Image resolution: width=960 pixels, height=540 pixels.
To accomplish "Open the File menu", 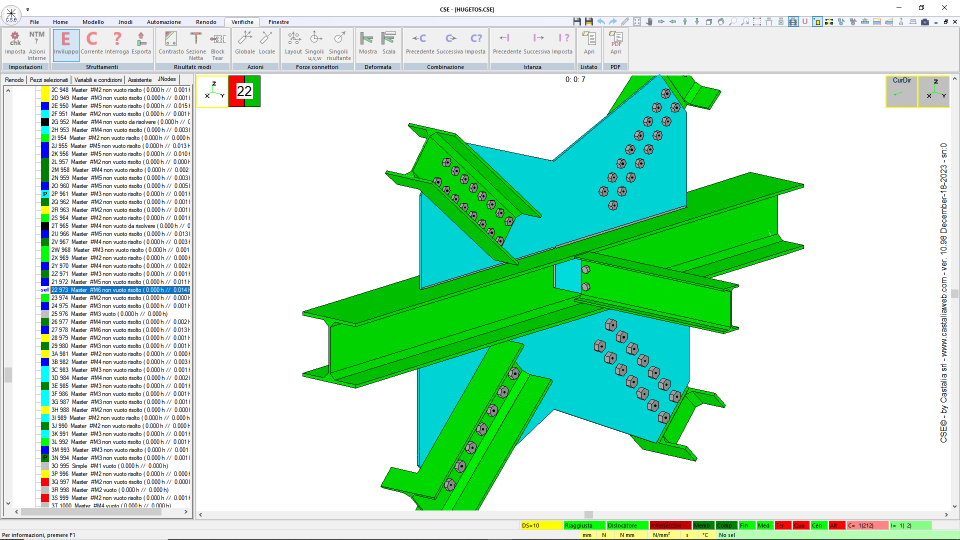I will (x=34, y=22).
